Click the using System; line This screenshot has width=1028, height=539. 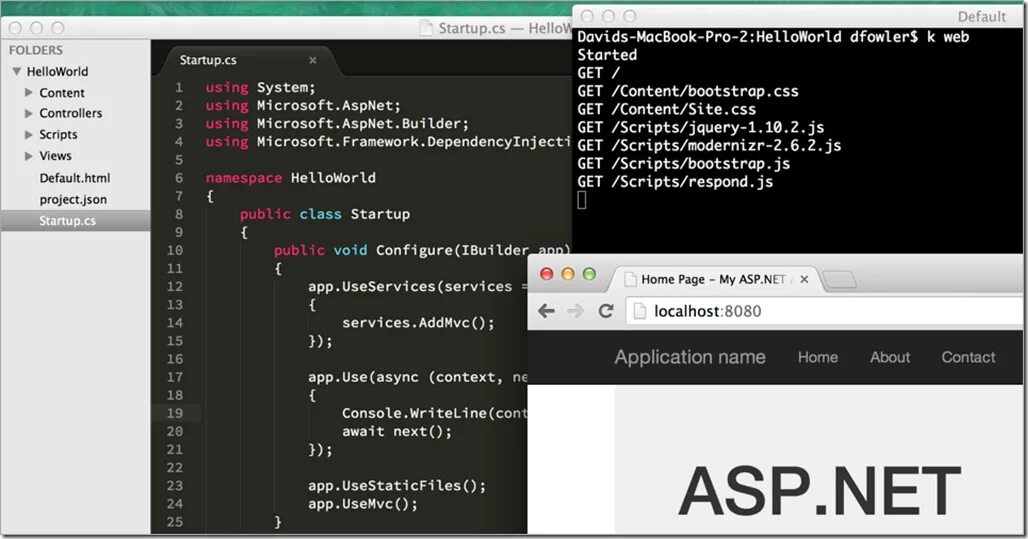pos(260,87)
